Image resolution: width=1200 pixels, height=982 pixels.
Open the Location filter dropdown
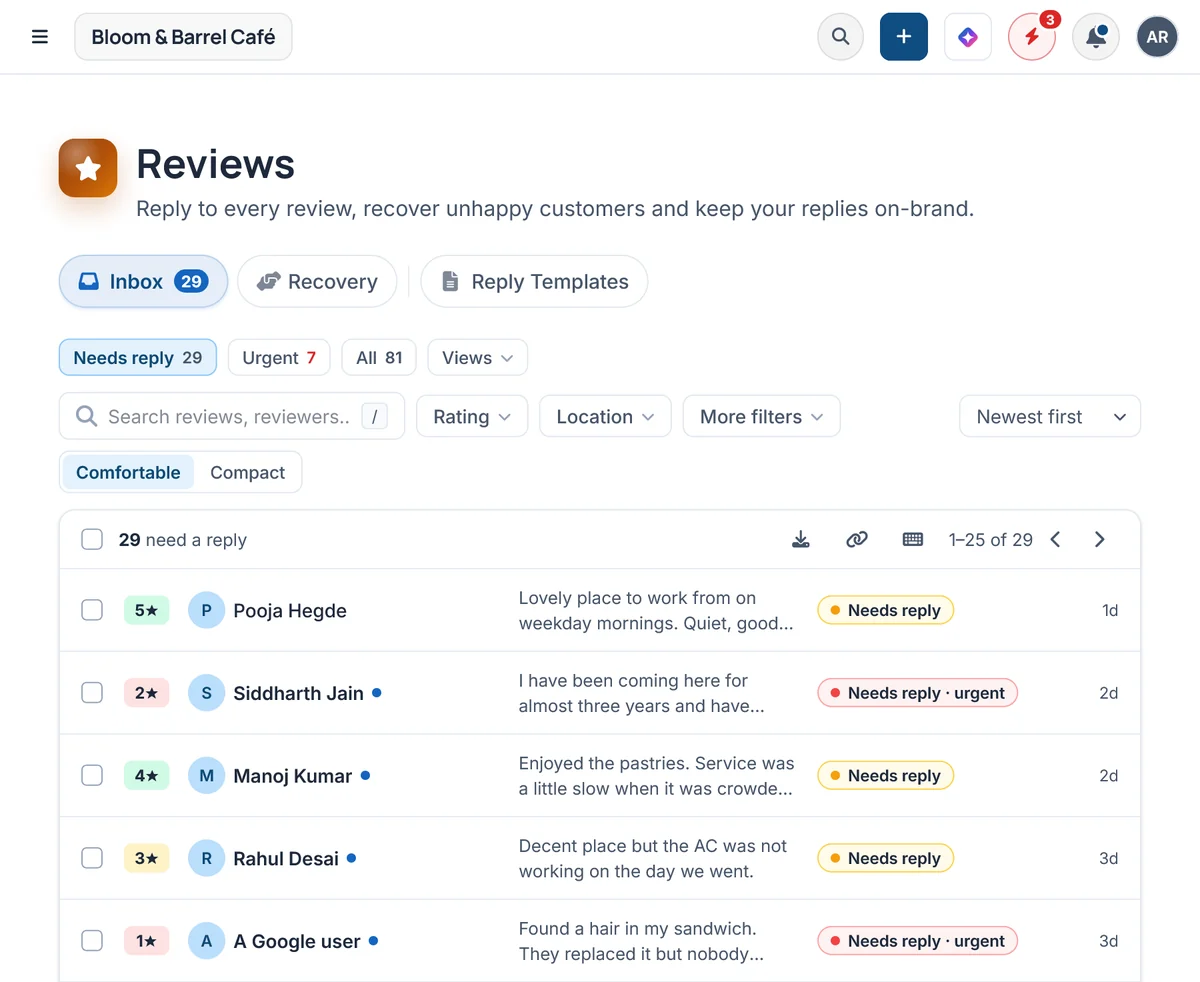point(605,417)
